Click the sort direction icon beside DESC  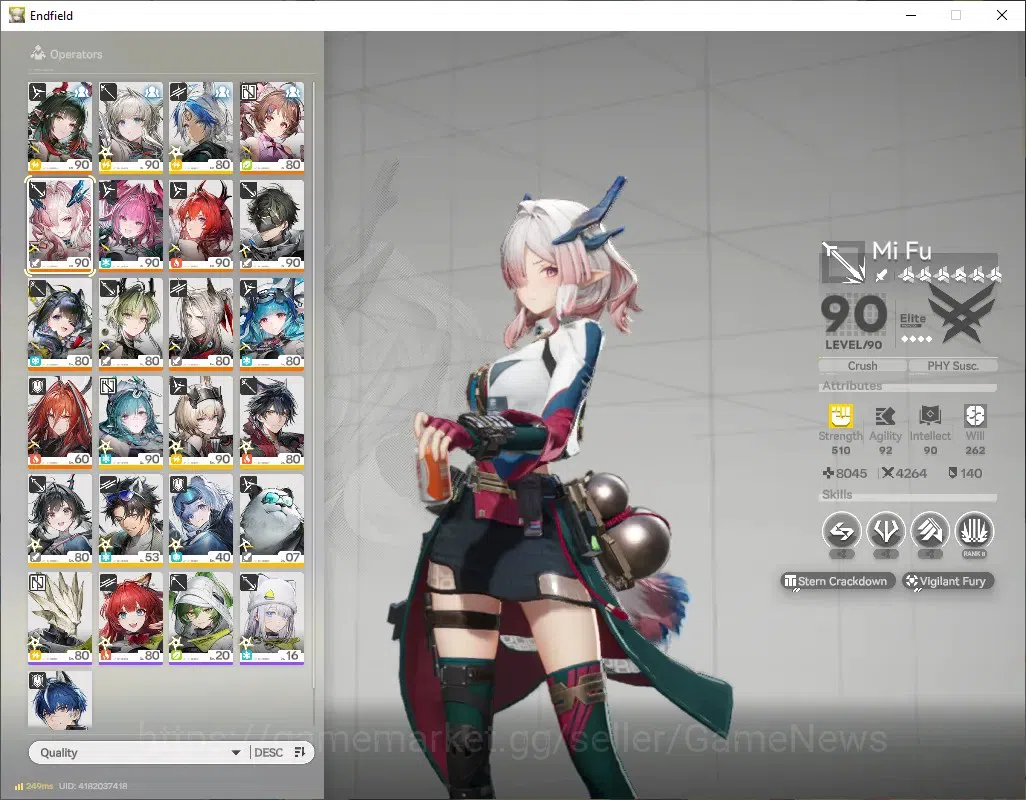click(300, 752)
